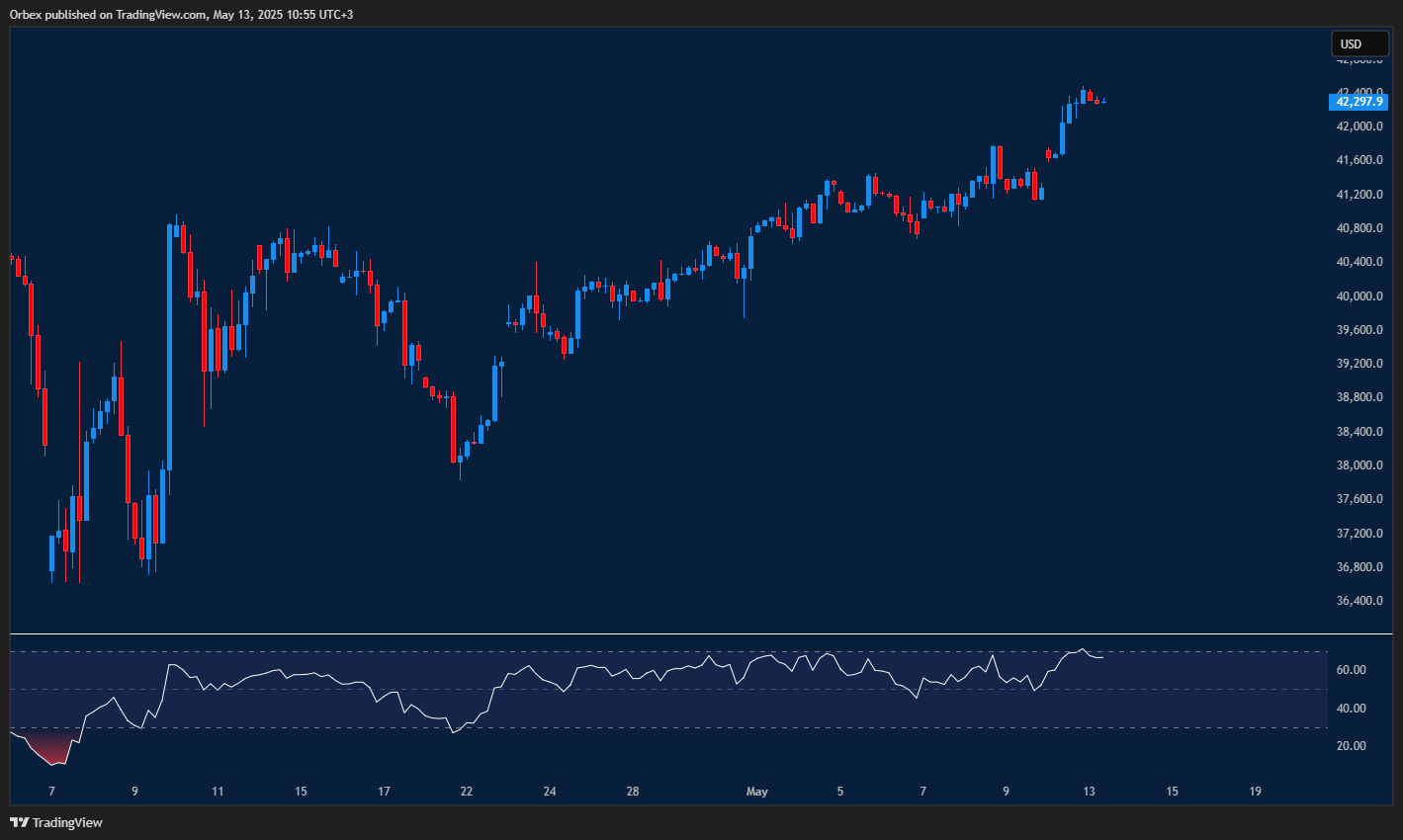Click the TradingView logo icon
This screenshot has height=840, width=1403.
pos(19,822)
